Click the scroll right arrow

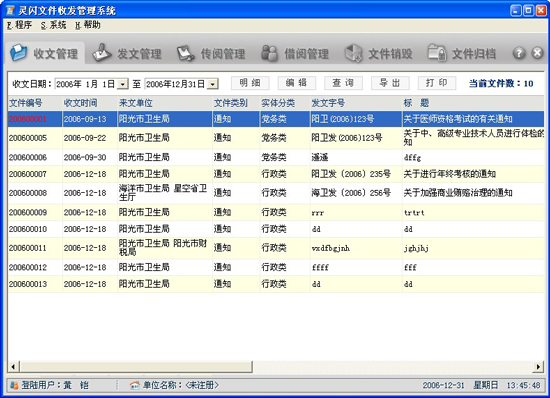[x=538, y=367]
